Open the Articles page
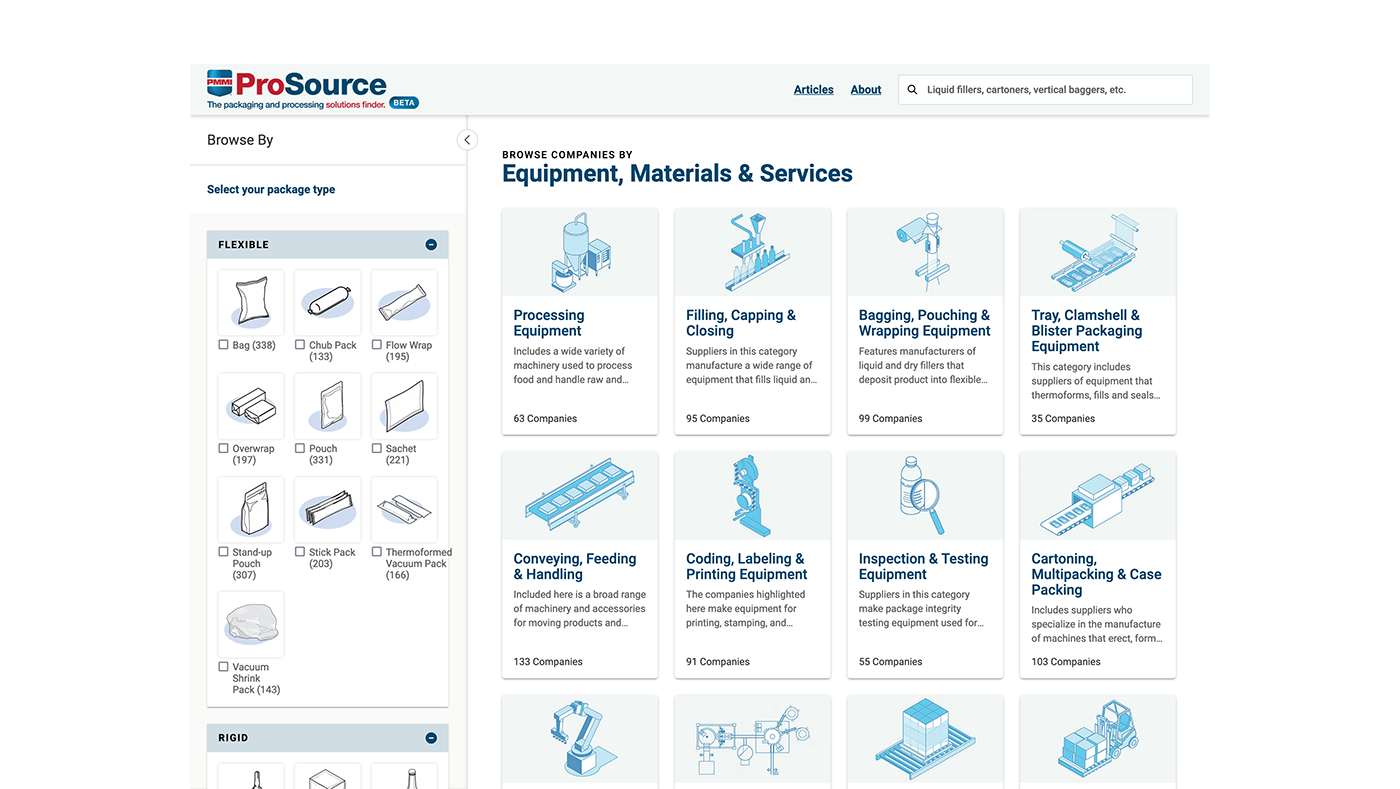The width and height of the screenshot is (1400, 789). [813, 90]
